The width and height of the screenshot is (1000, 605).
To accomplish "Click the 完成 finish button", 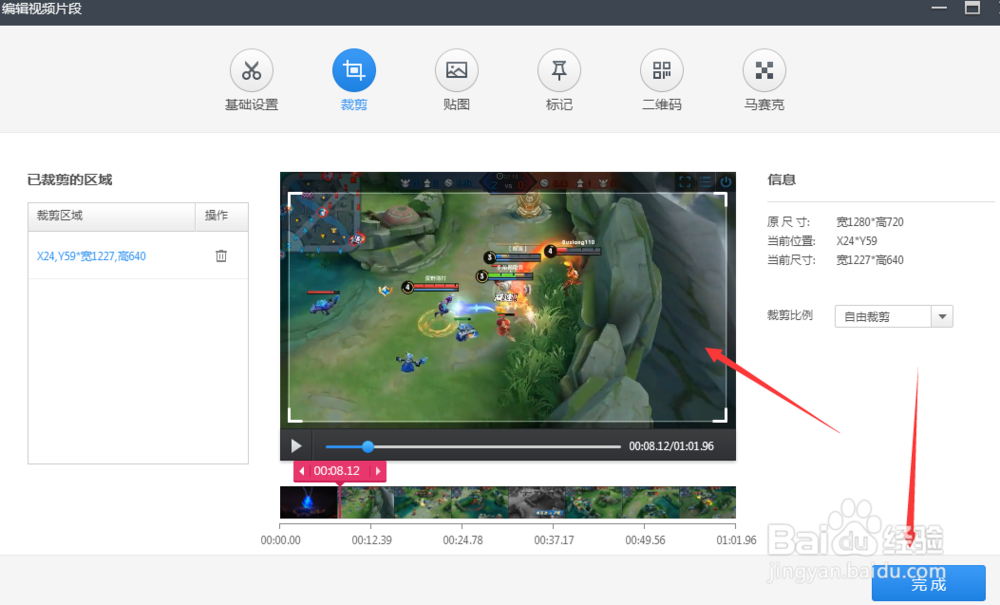I will 928,584.
